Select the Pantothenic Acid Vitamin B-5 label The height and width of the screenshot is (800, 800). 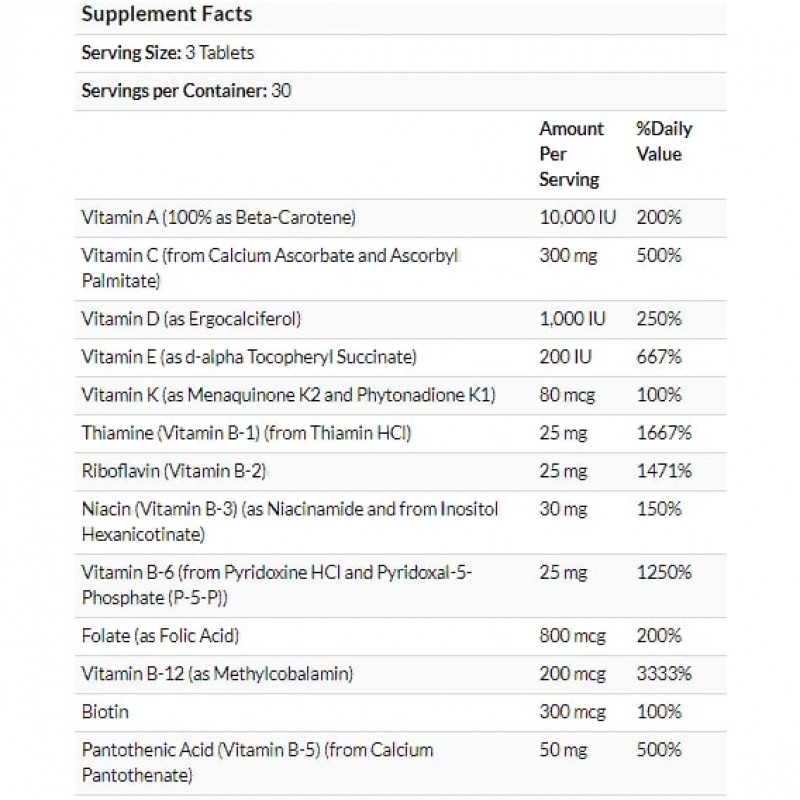pos(257,762)
